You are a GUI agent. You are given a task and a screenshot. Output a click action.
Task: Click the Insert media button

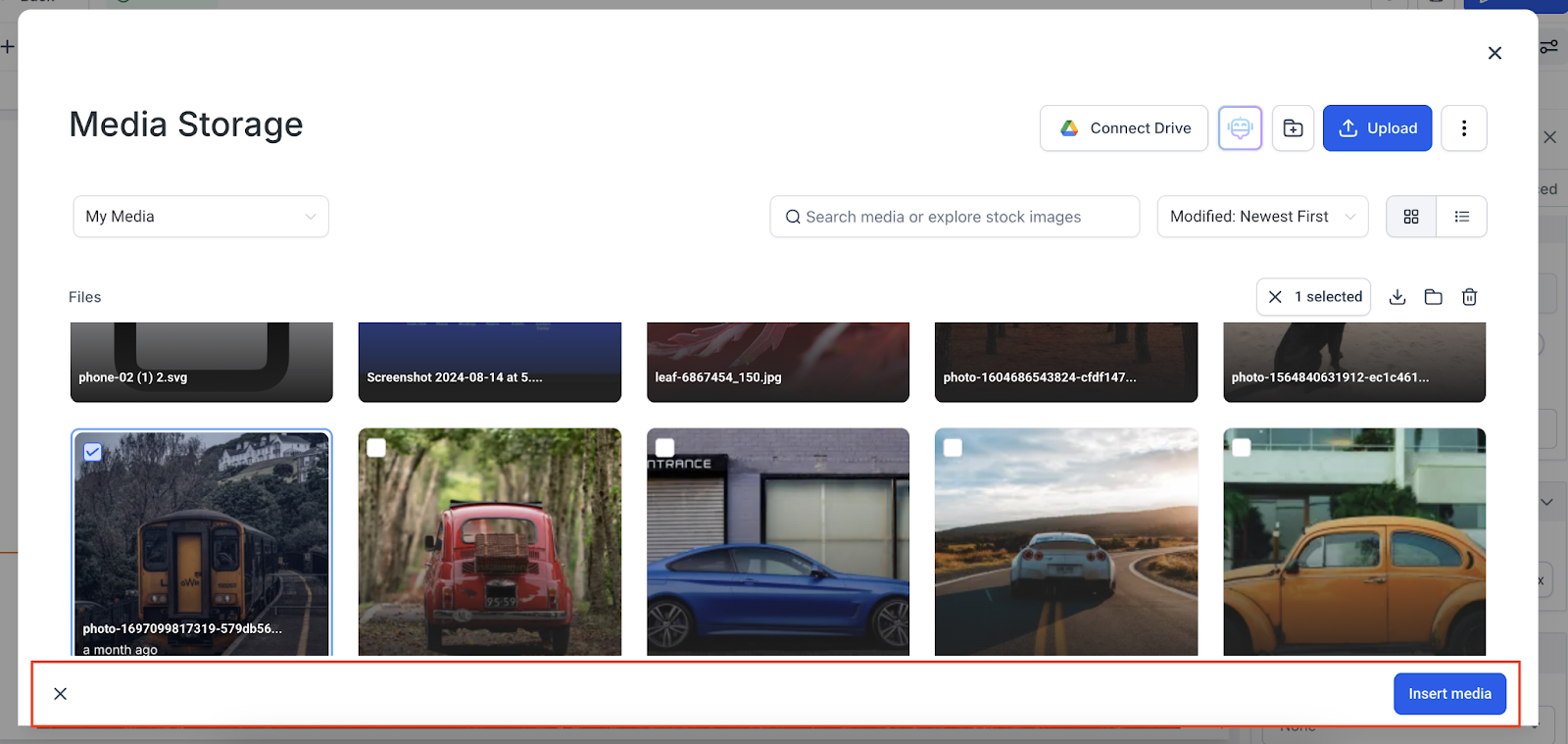point(1450,694)
